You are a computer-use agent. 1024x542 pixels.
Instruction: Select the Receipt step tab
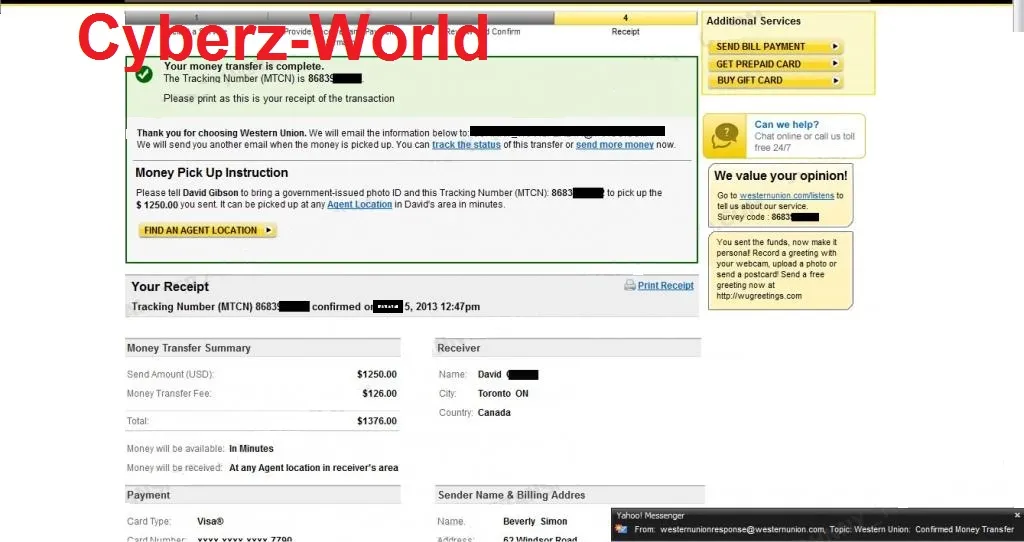[x=626, y=25]
